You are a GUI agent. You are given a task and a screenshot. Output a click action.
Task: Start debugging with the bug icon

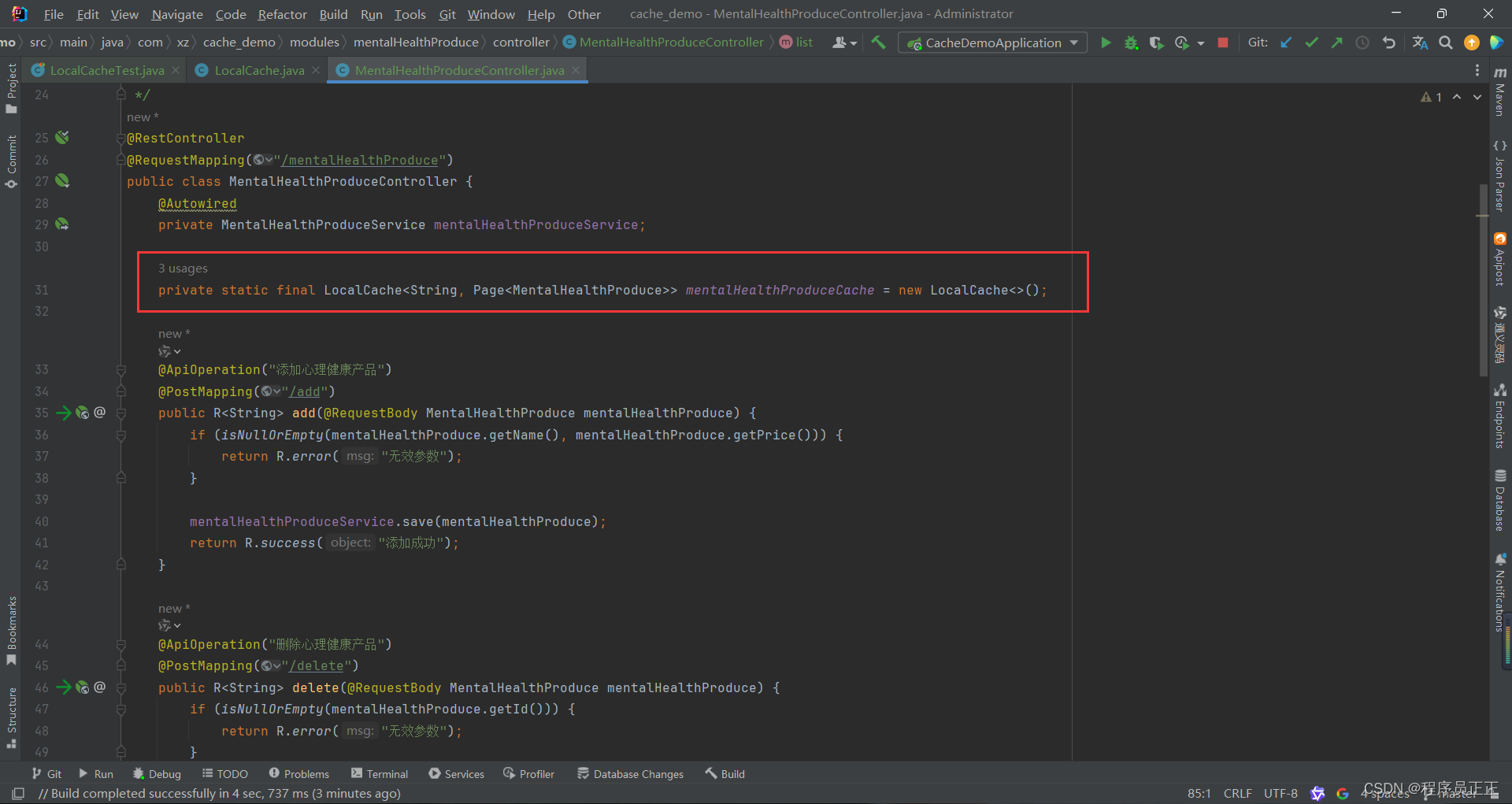pos(1131,43)
